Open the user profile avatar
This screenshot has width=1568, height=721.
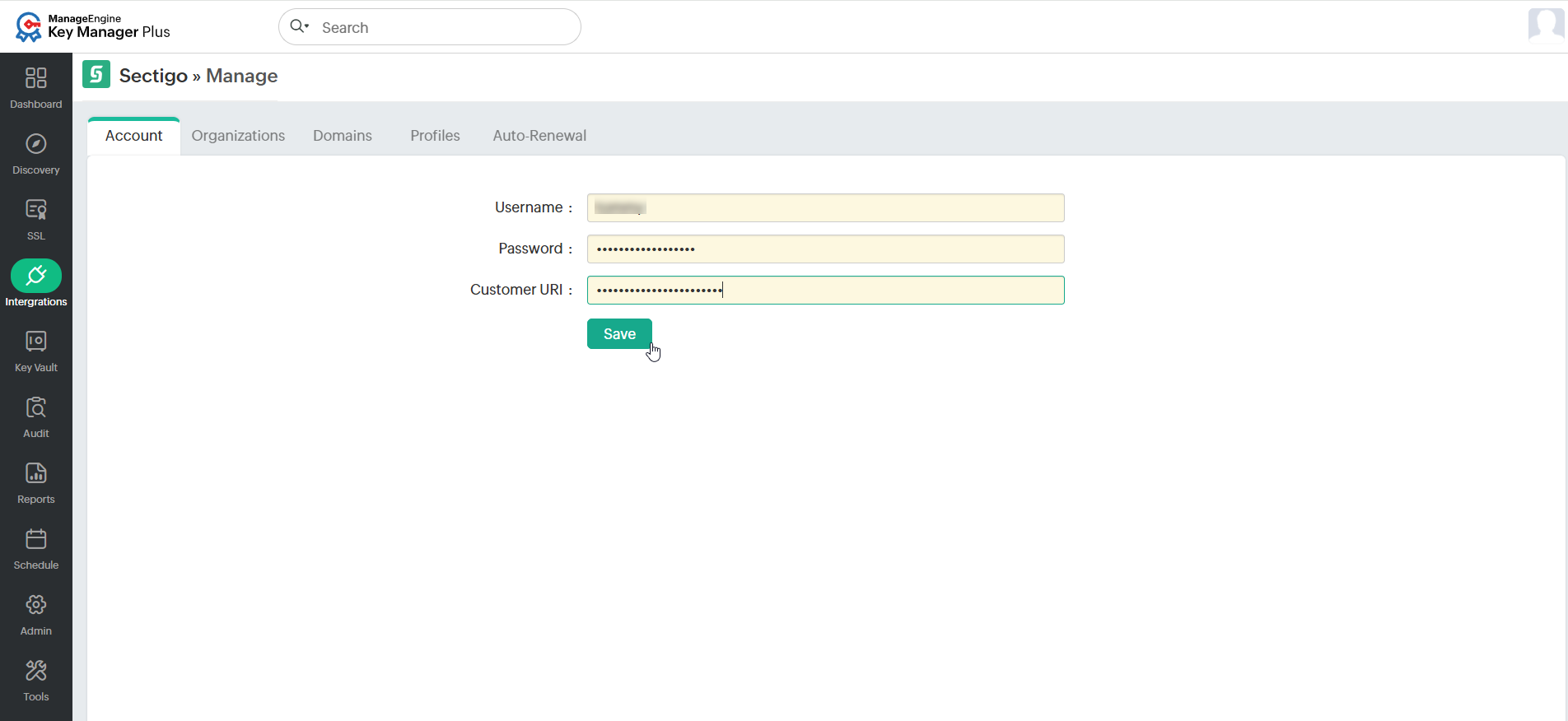click(x=1546, y=25)
